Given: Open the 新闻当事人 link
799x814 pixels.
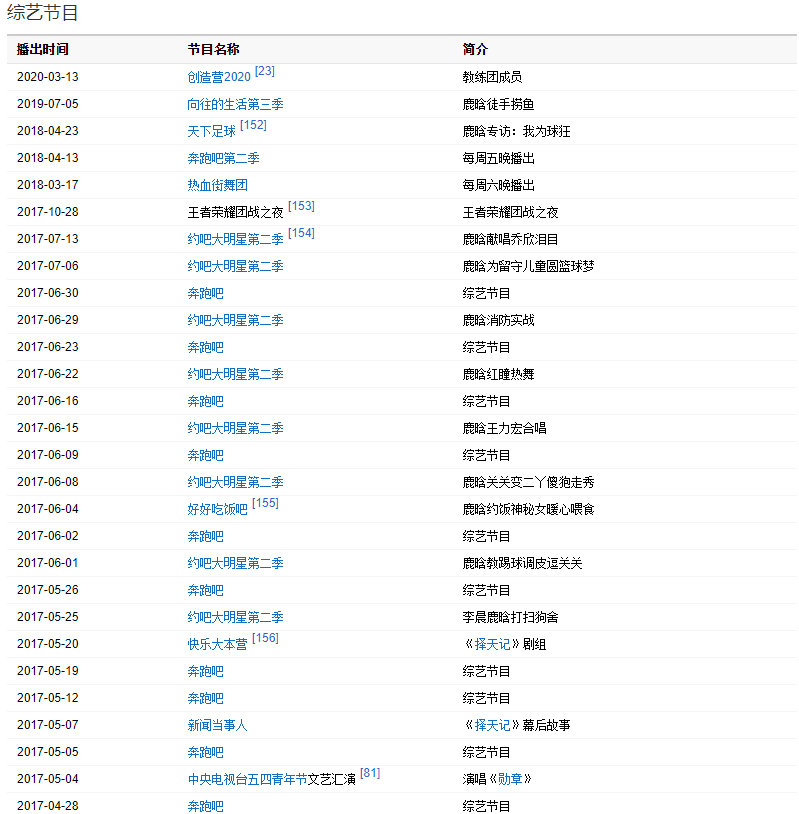Looking at the screenshot, I should [217, 725].
